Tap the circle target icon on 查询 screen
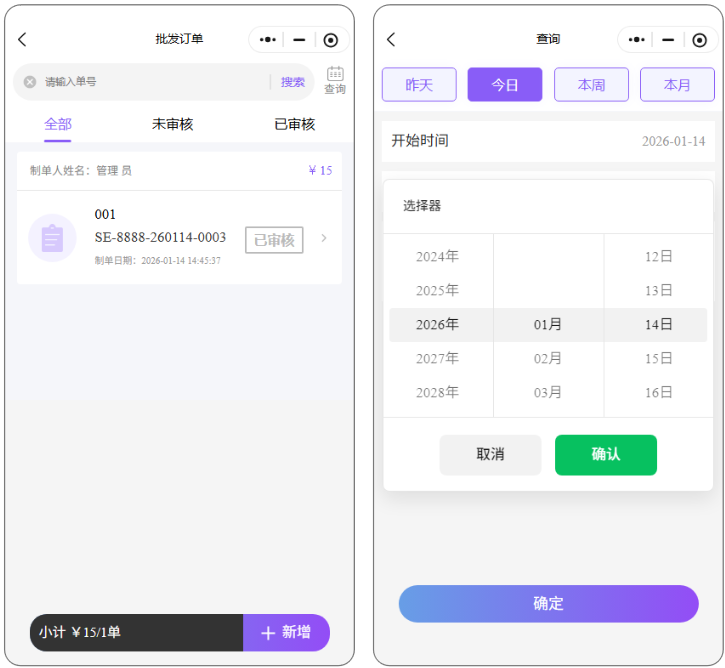The width and height of the screenshot is (725, 668). (700, 40)
